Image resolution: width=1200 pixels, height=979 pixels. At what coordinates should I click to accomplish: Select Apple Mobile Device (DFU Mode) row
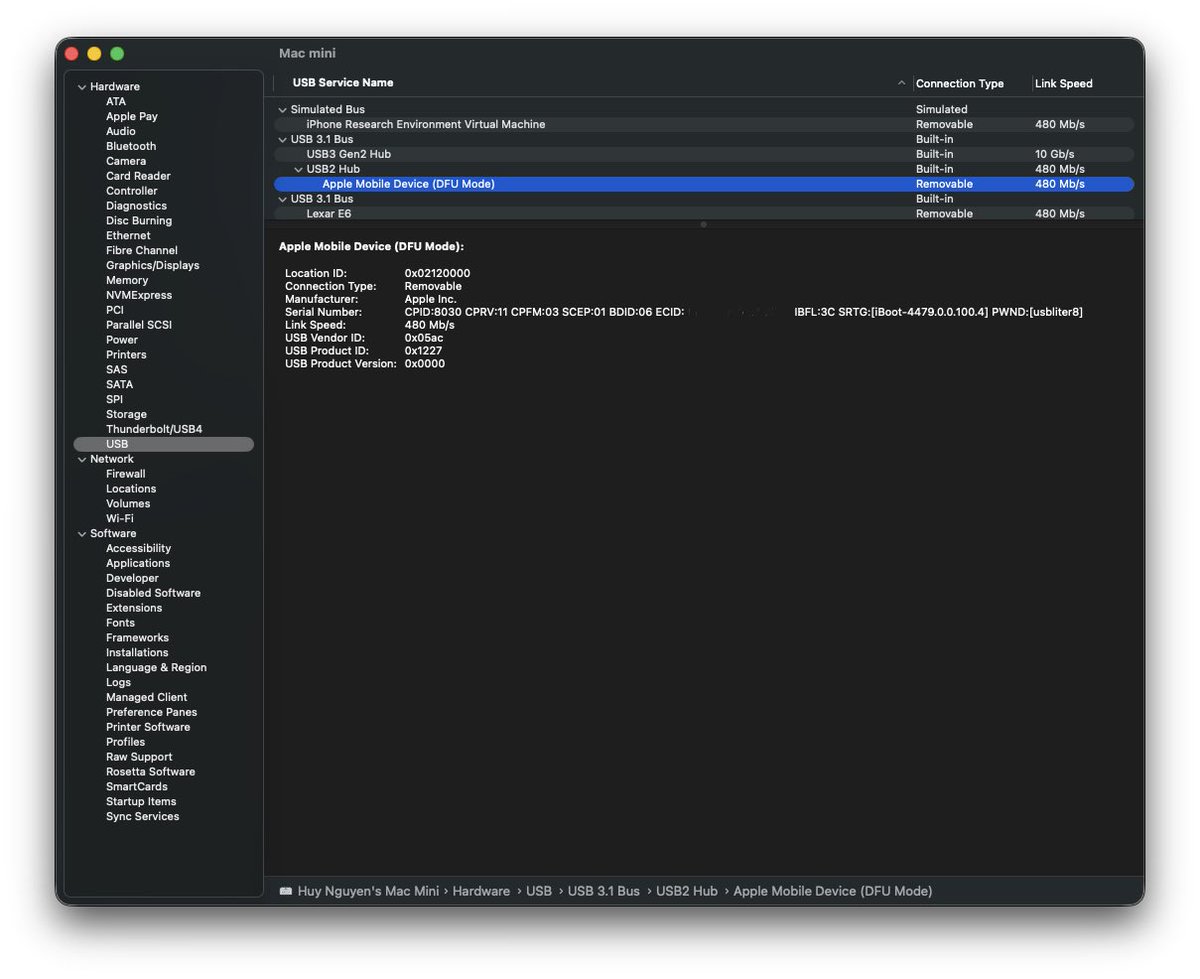pos(704,184)
